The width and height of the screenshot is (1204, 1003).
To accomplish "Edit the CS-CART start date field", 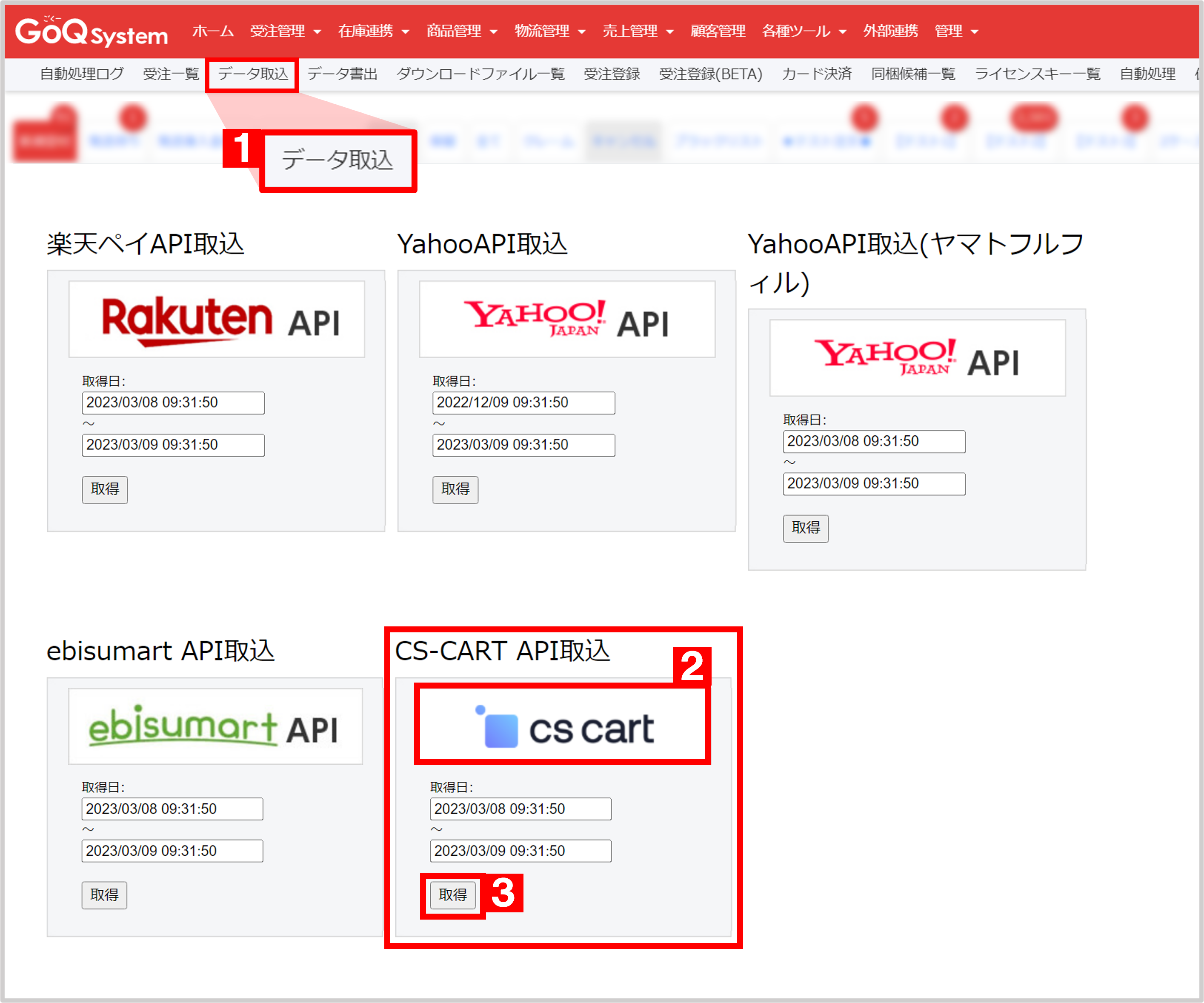I will pyautogui.click(x=520, y=809).
